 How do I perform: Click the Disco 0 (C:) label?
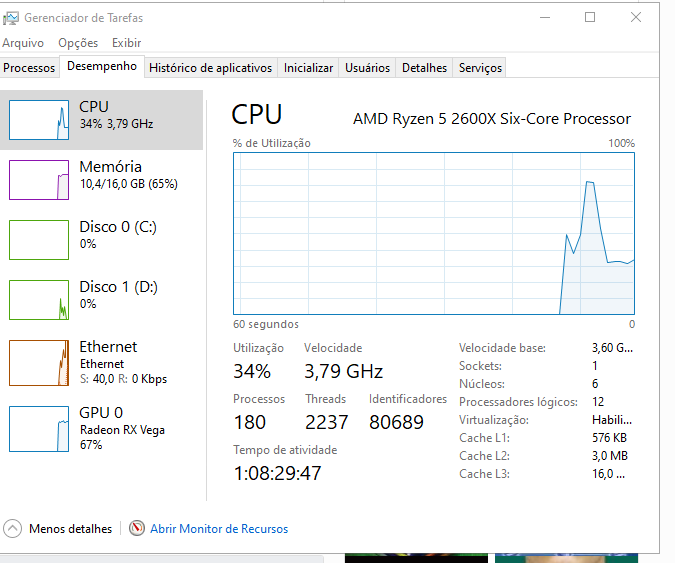118,227
